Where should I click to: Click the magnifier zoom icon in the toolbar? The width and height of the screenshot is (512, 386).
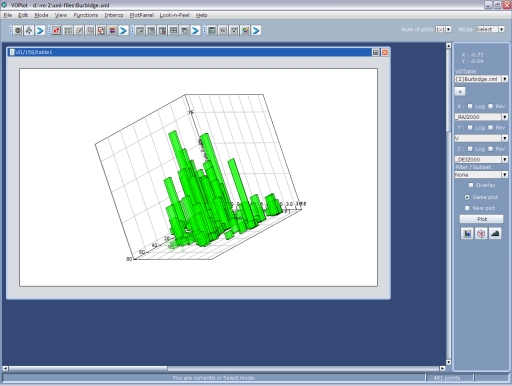tap(90, 31)
